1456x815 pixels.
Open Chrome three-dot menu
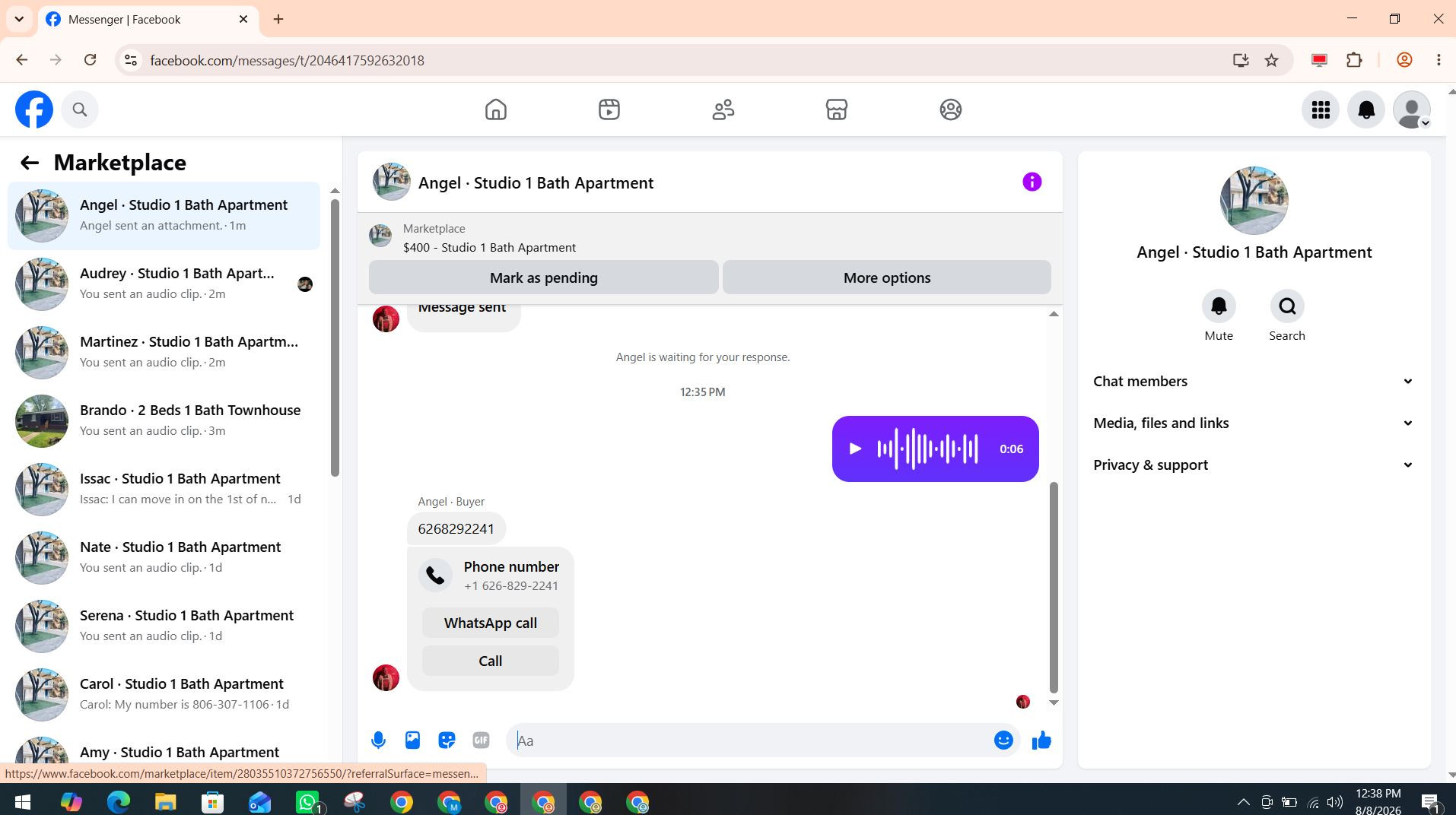1439,60
